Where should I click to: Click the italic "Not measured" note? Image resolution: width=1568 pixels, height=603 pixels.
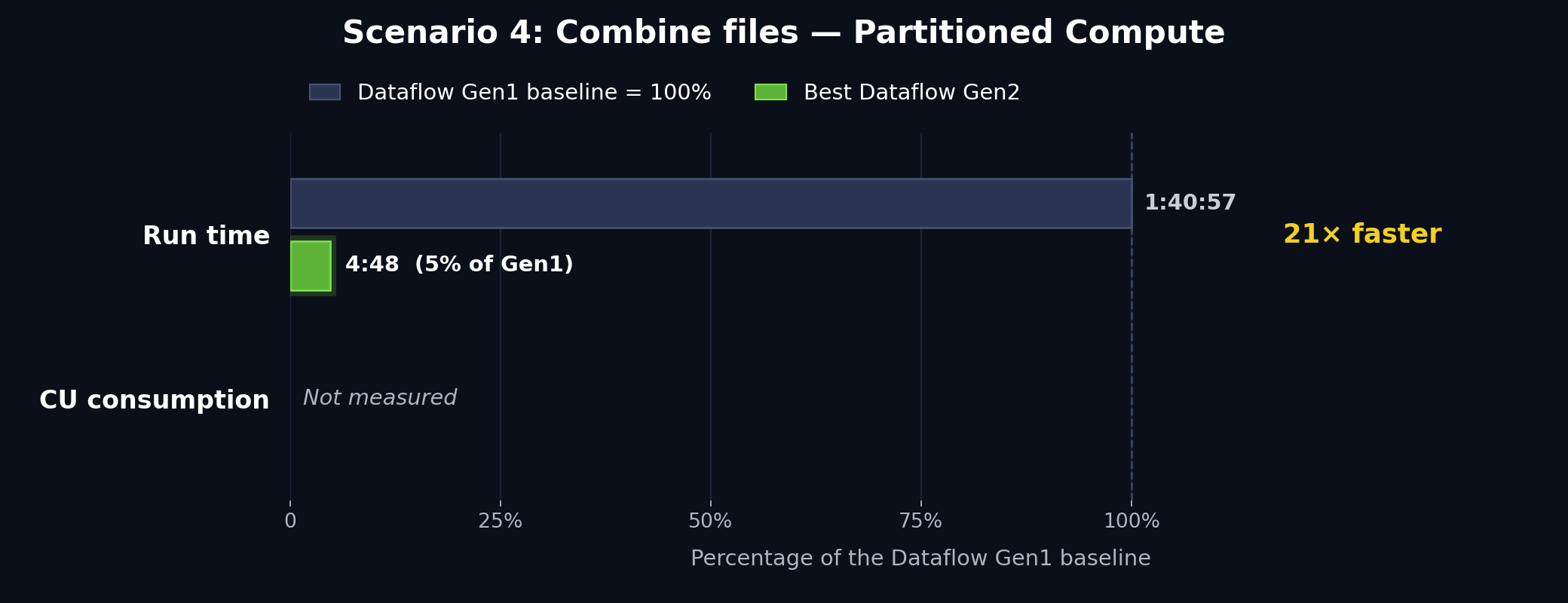[380, 398]
